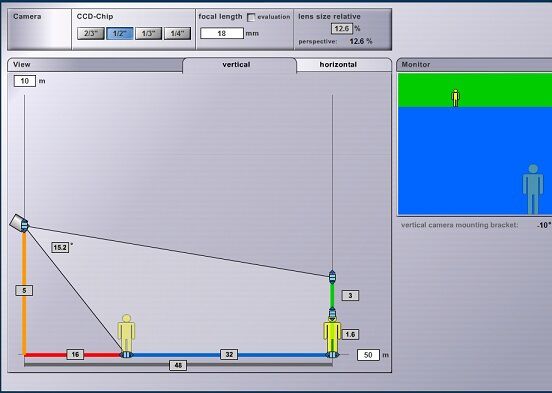Click the handle above the far person's head
Image resolution: width=552 pixels, height=393 pixels.
(332, 313)
